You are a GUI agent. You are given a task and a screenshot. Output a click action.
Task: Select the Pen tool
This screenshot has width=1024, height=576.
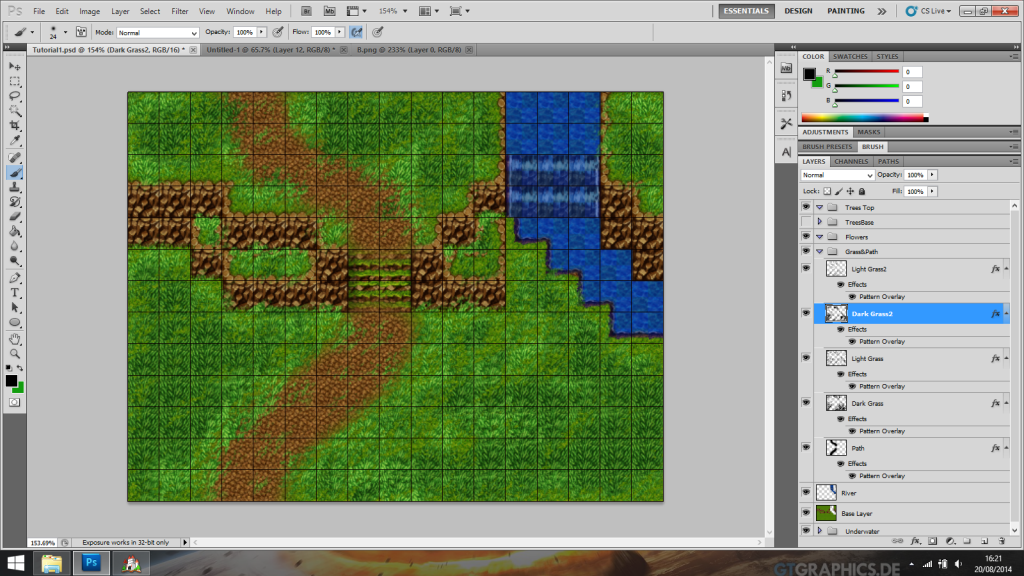point(14,278)
